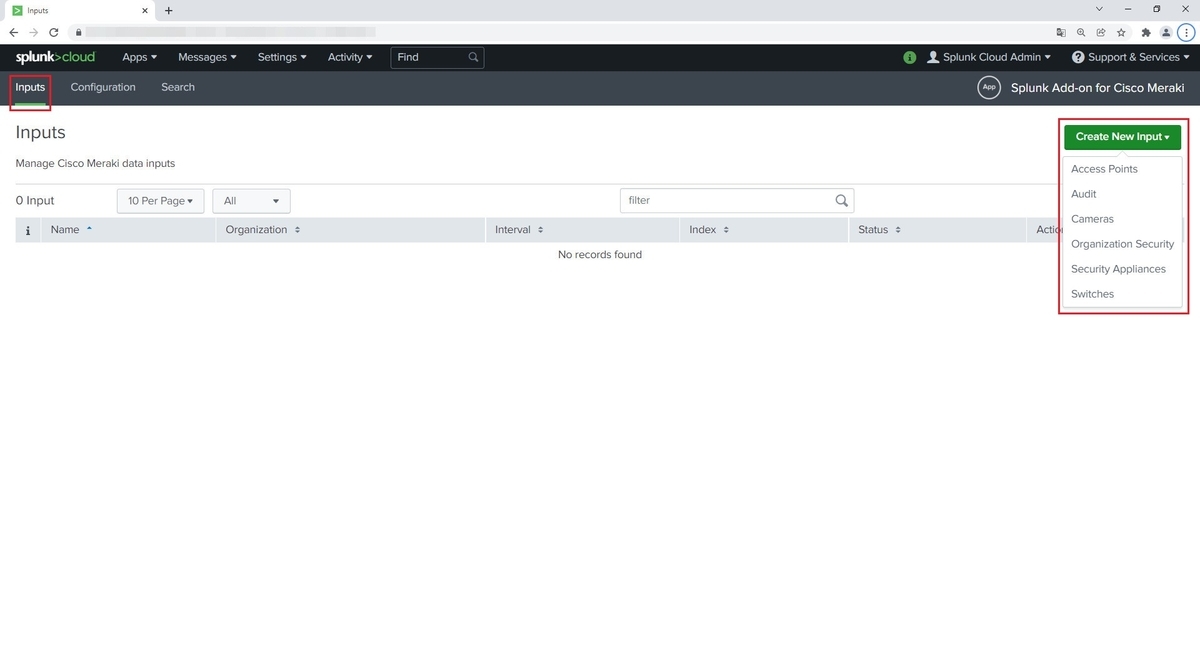Click the splunk>cloud logo

pyautogui.click(x=55, y=57)
